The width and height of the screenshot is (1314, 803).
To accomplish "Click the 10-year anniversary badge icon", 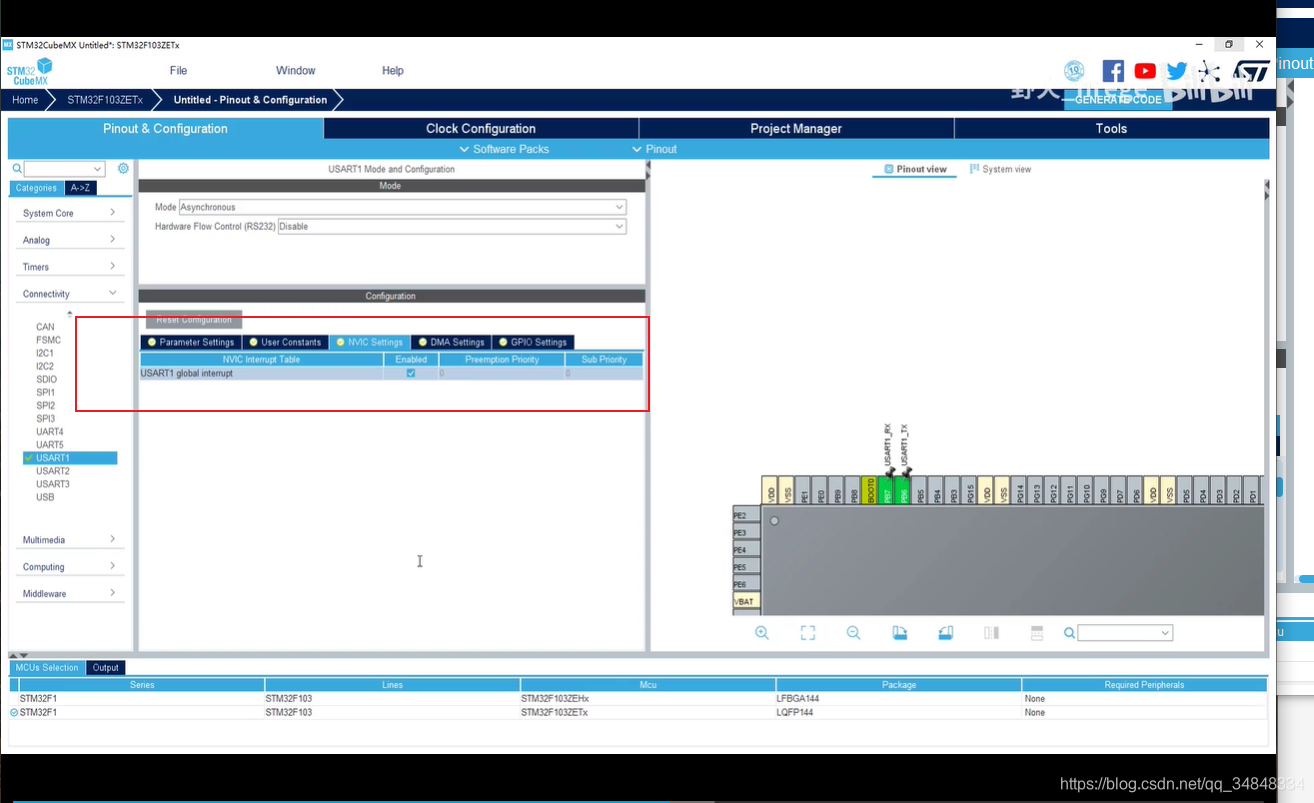I will tap(1074, 71).
